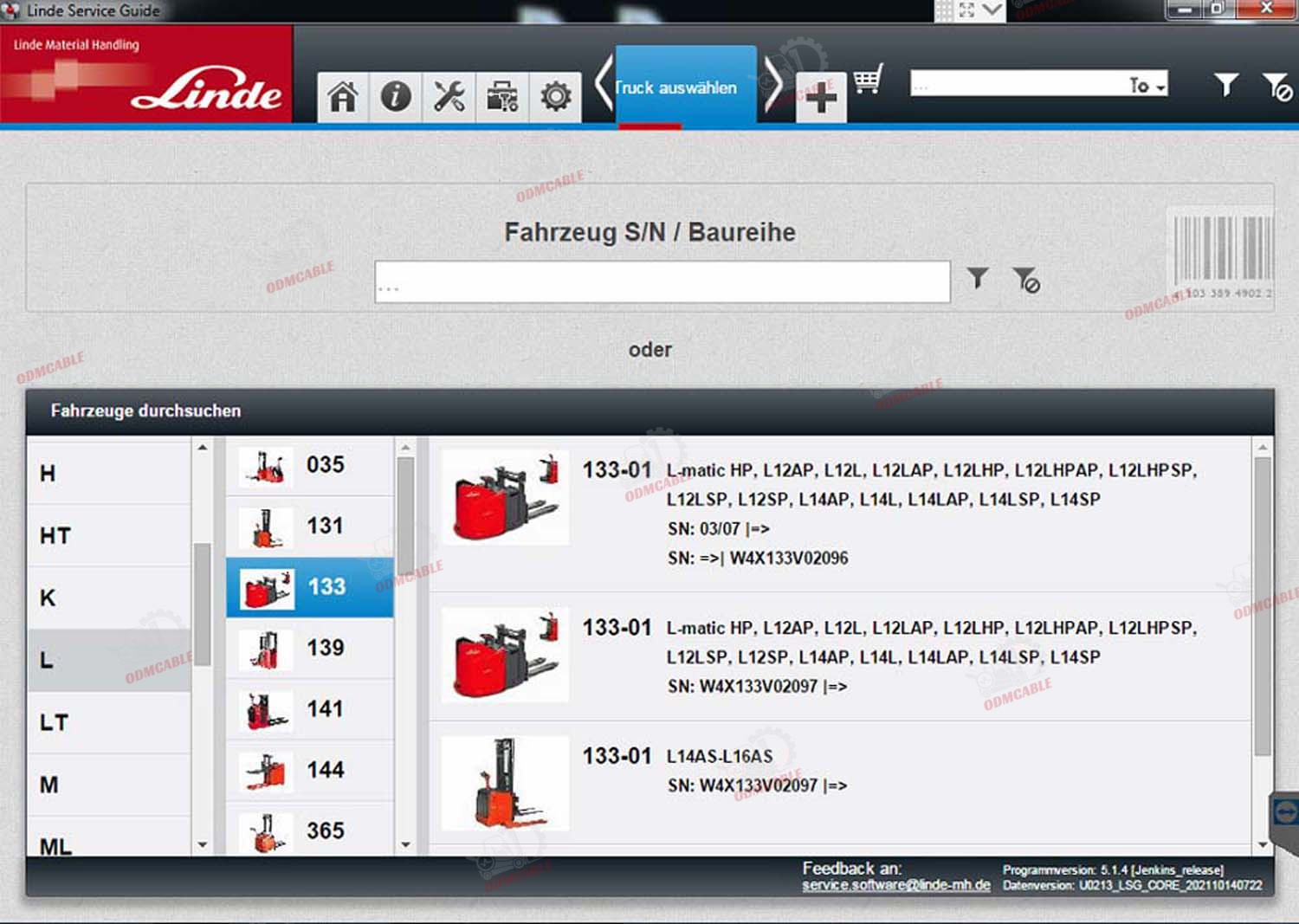Select category L in vehicle list

[x=109, y=660]
